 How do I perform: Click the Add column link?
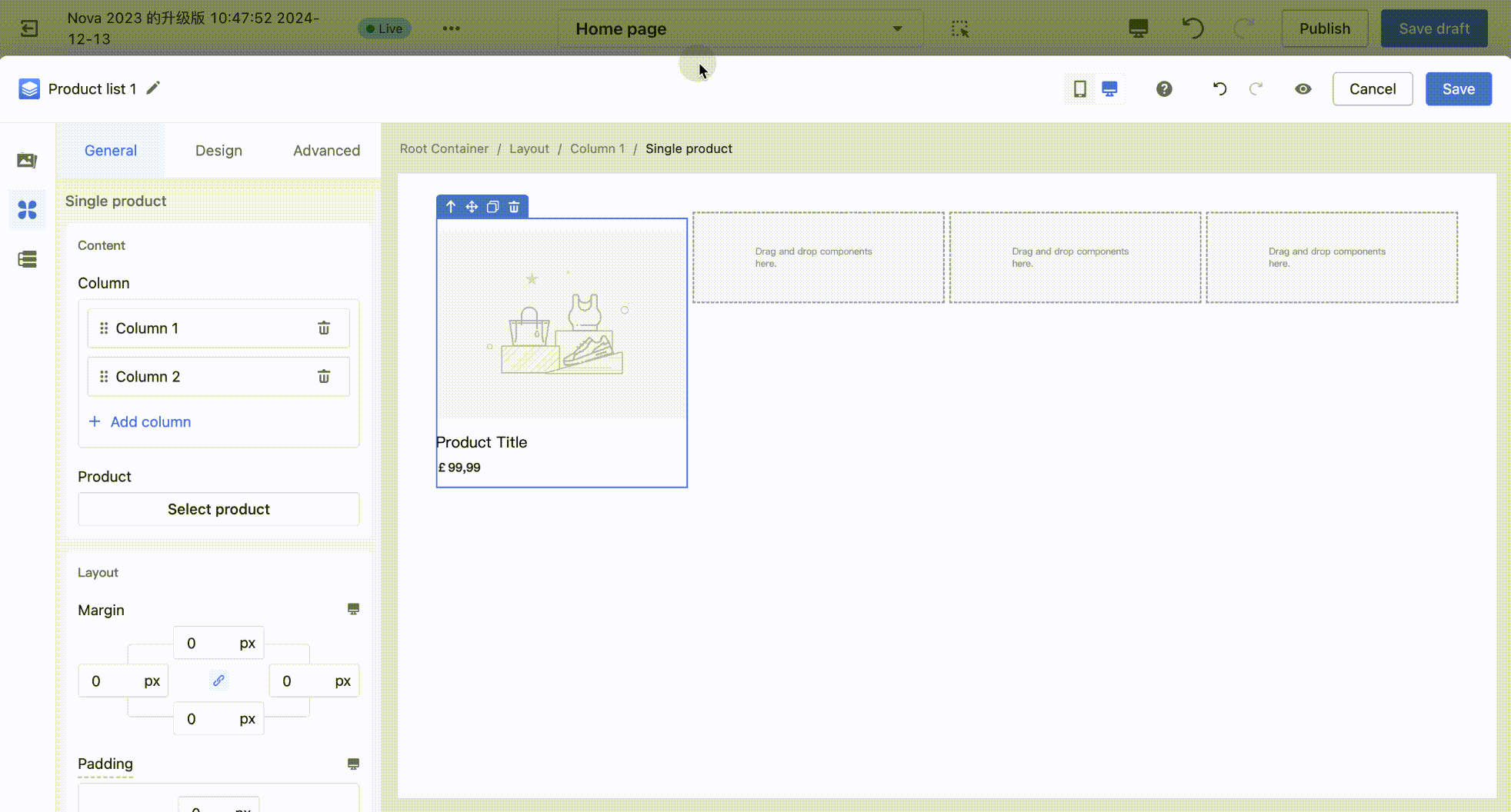click(150, 422)
